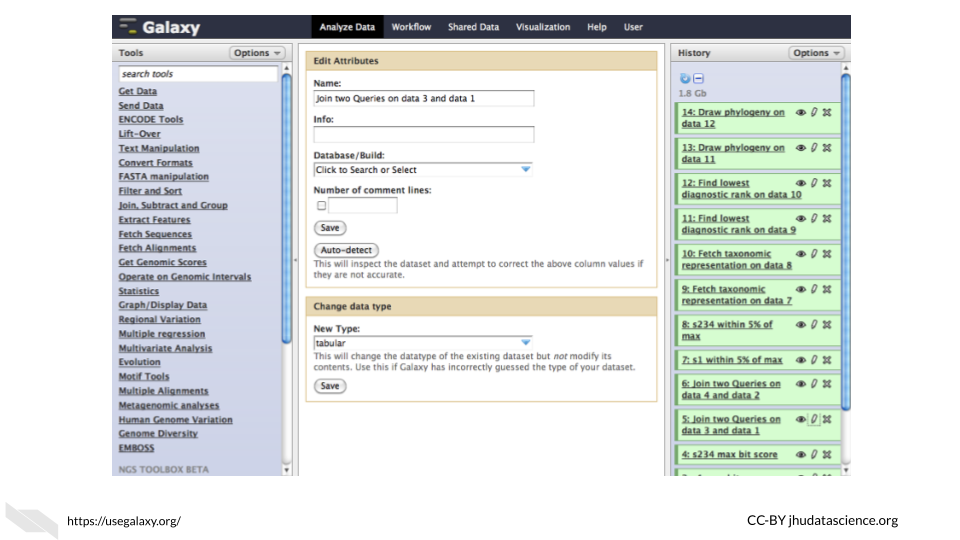The height and width of the screenshot is (540, 960).
Task: Collapse all history items icon
Action: pyautogui.click(x=698, y=78)
